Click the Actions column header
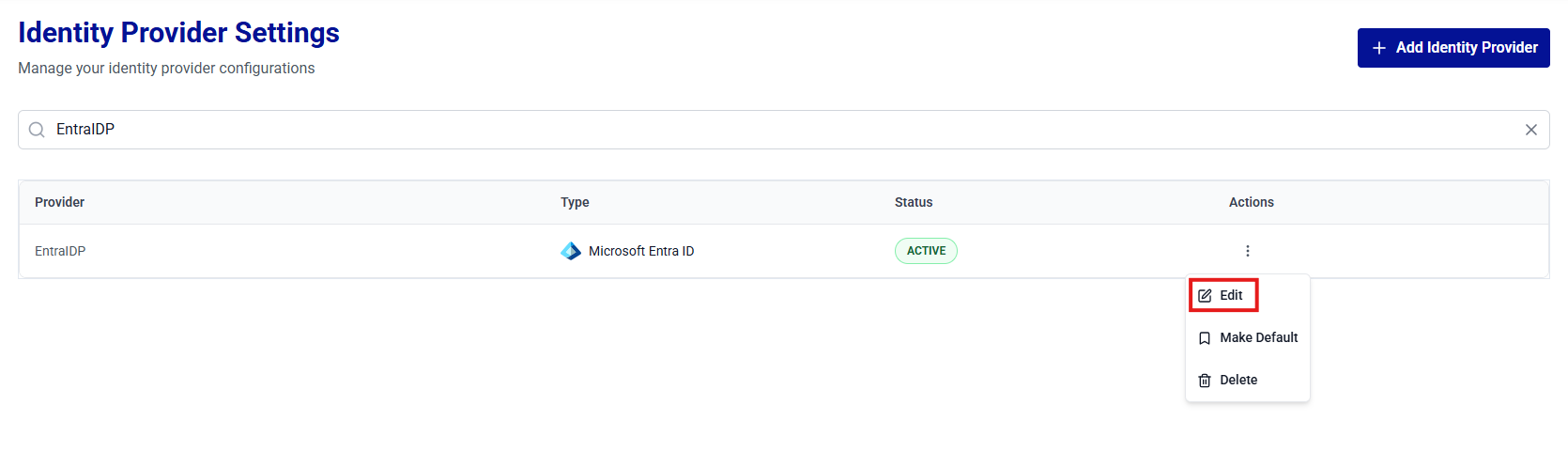This screenshot has height=452, width=1568. tap(1251, 202)
